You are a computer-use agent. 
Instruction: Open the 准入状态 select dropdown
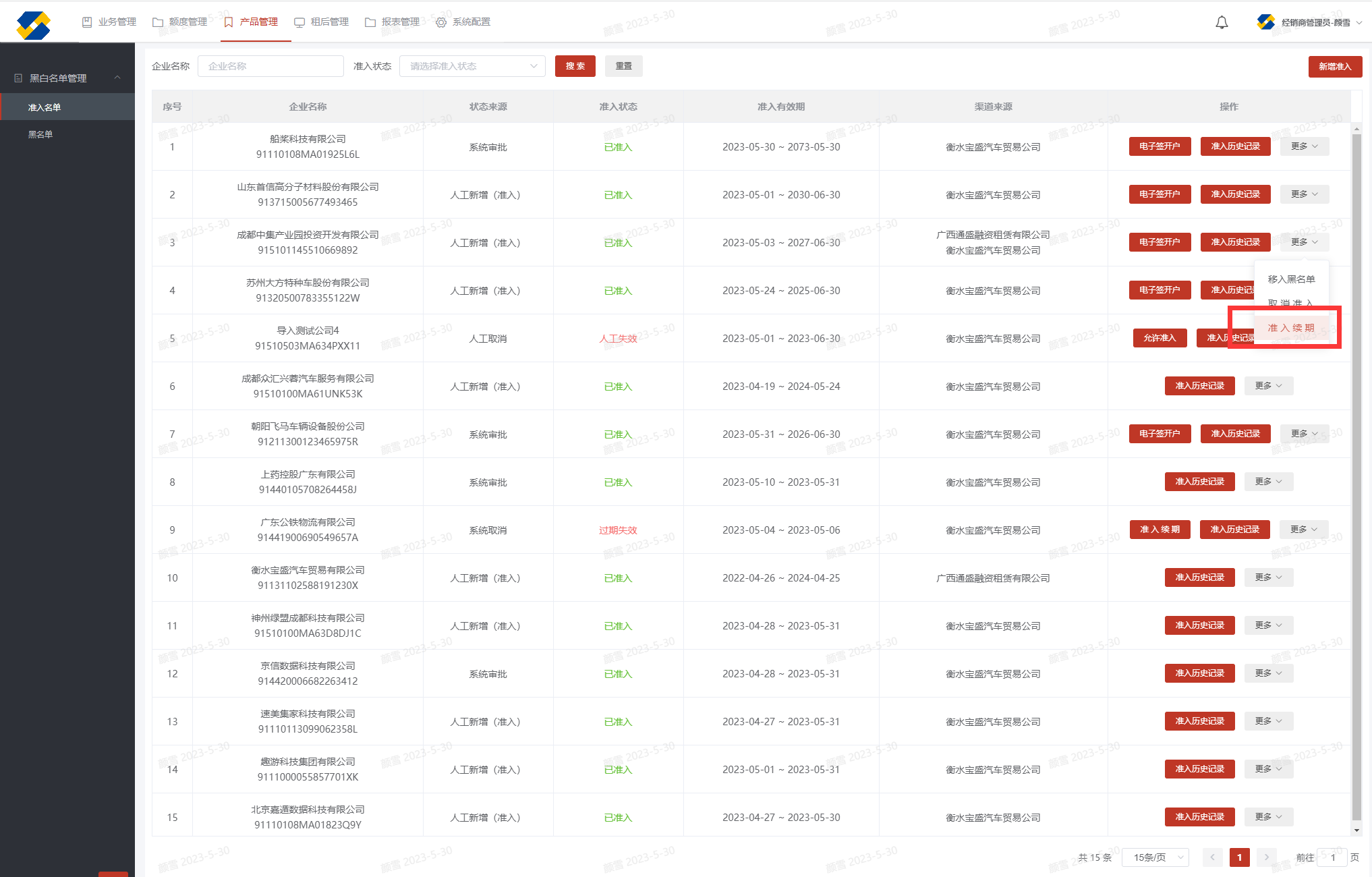tap(472, 66)
